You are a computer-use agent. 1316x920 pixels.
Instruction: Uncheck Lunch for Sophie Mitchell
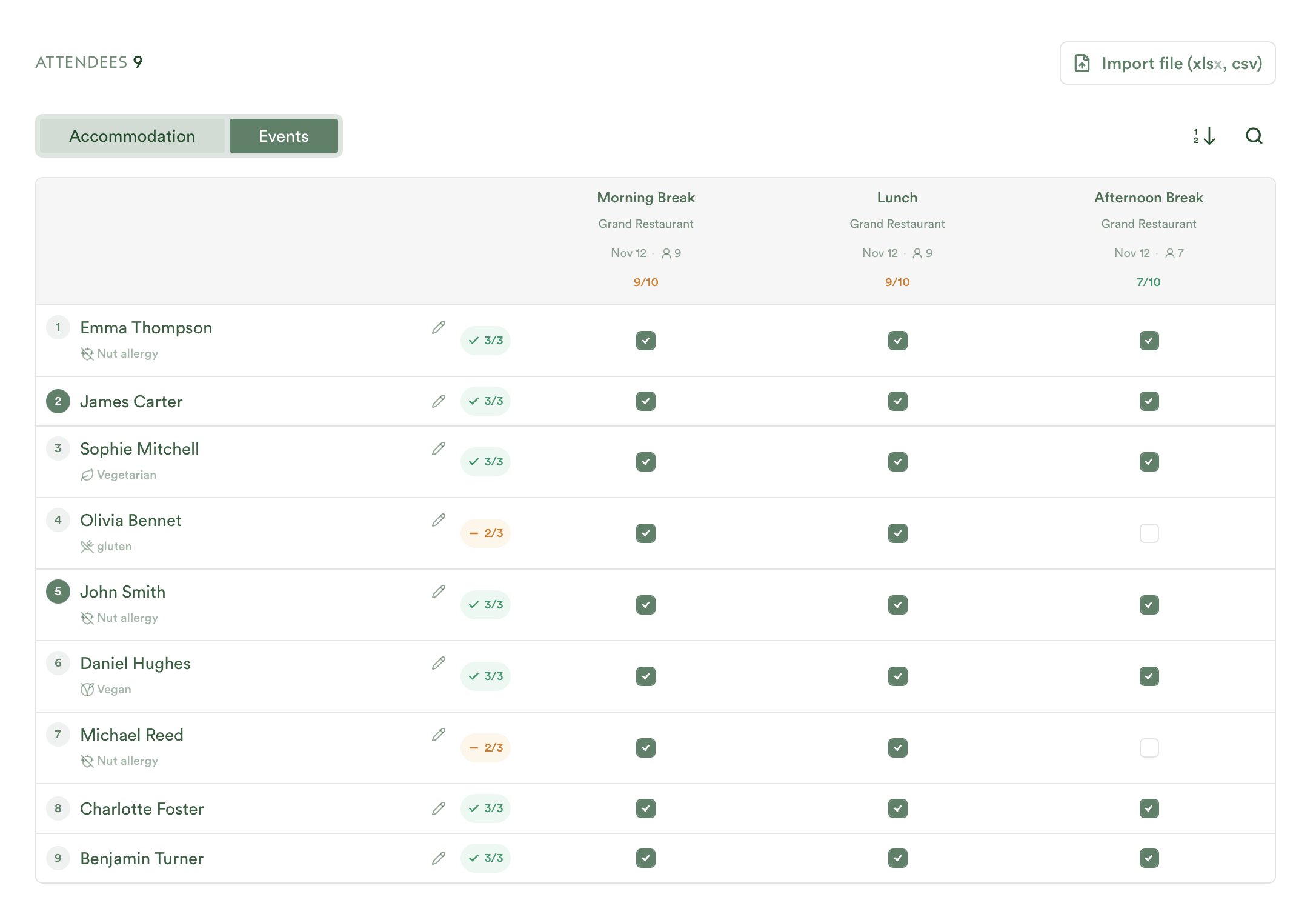(x=897, y=462)
